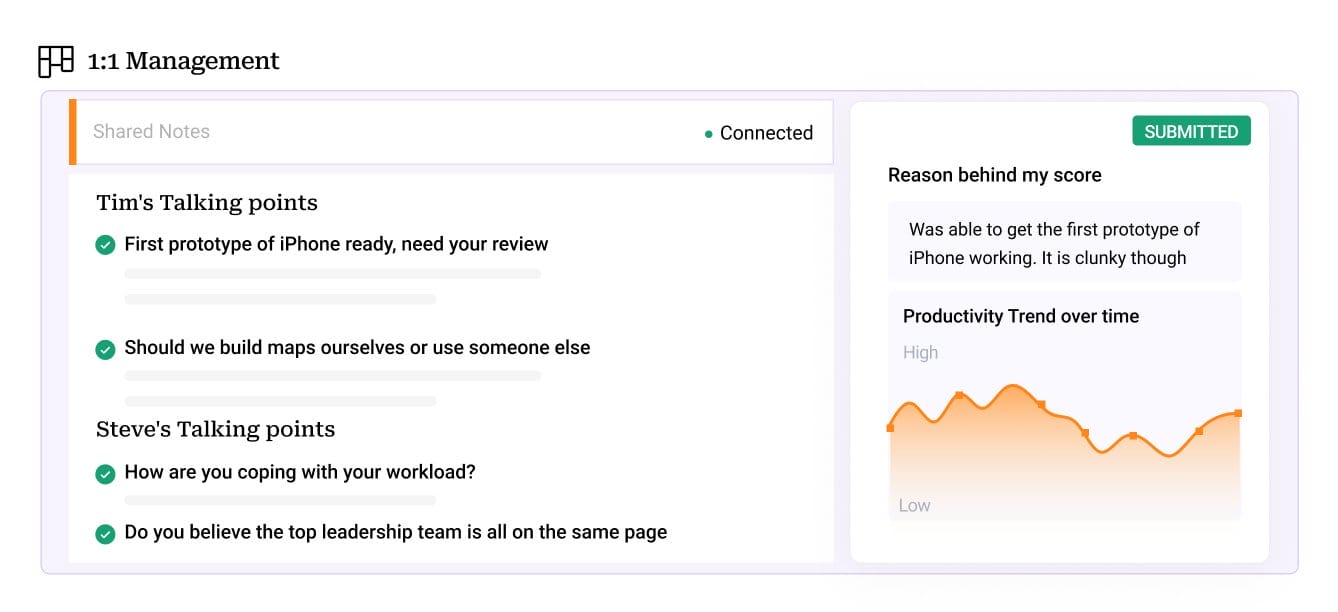Switch to the Reason behind my score section
Screen dimensions: 1338x612
[994, 175]
